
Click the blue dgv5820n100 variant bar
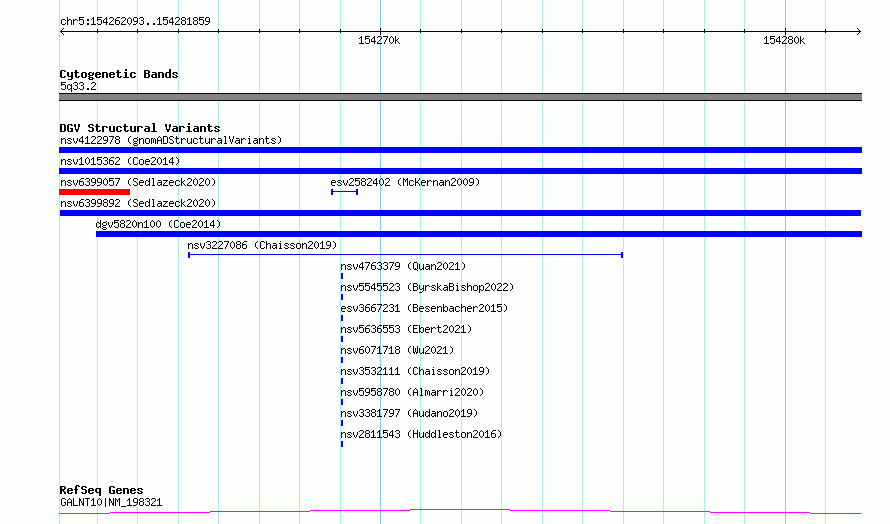pyautogui.click(x=478, y=234)
